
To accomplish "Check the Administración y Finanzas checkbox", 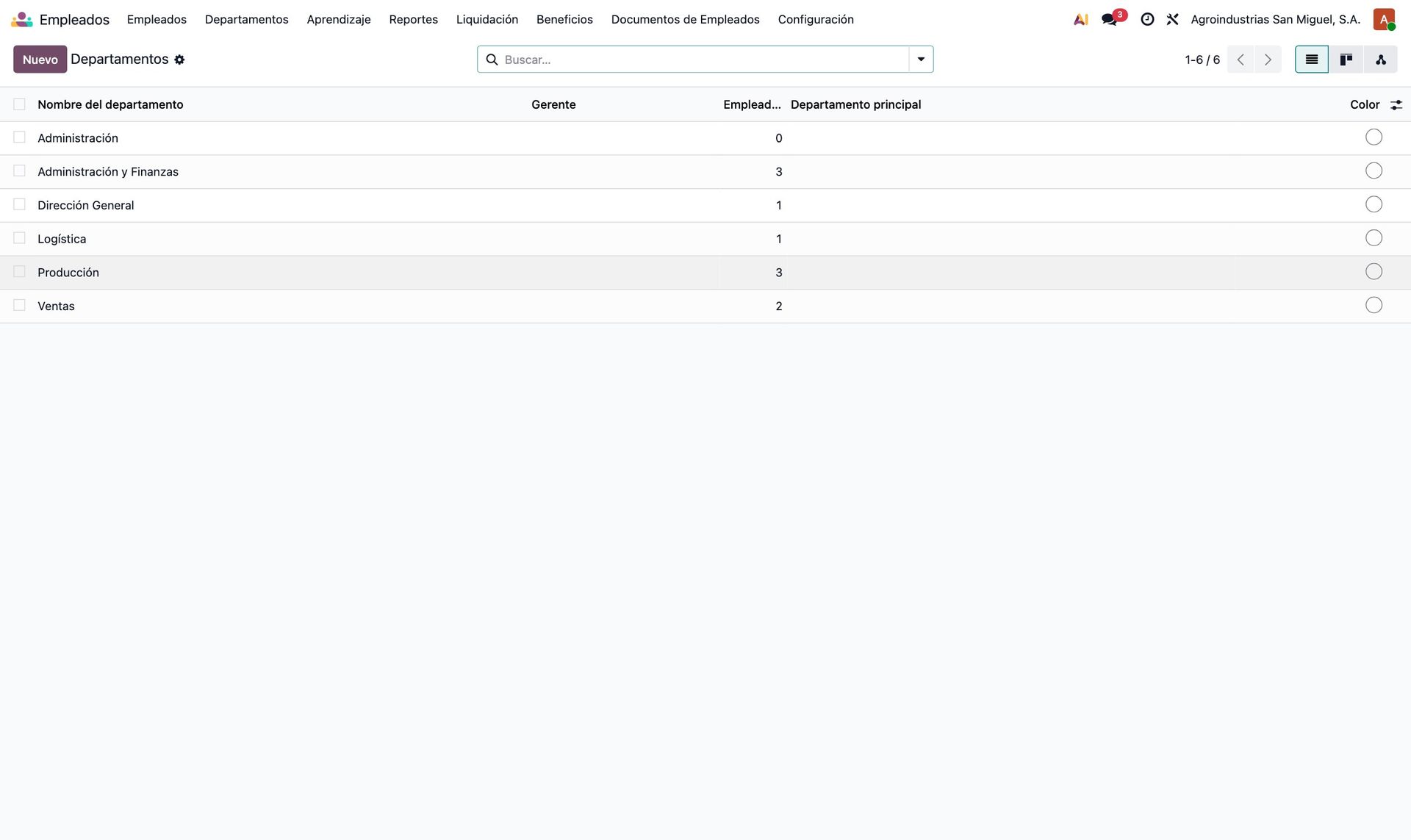I will point(19,171).
